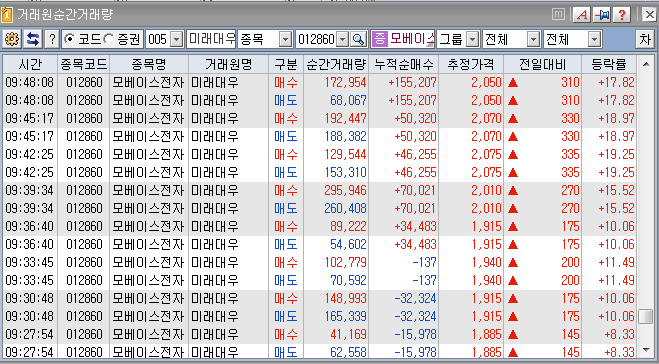Click 09:39:34 in the 295,946 row
Viewport: 659px width, 364px height.
point(29,190)
